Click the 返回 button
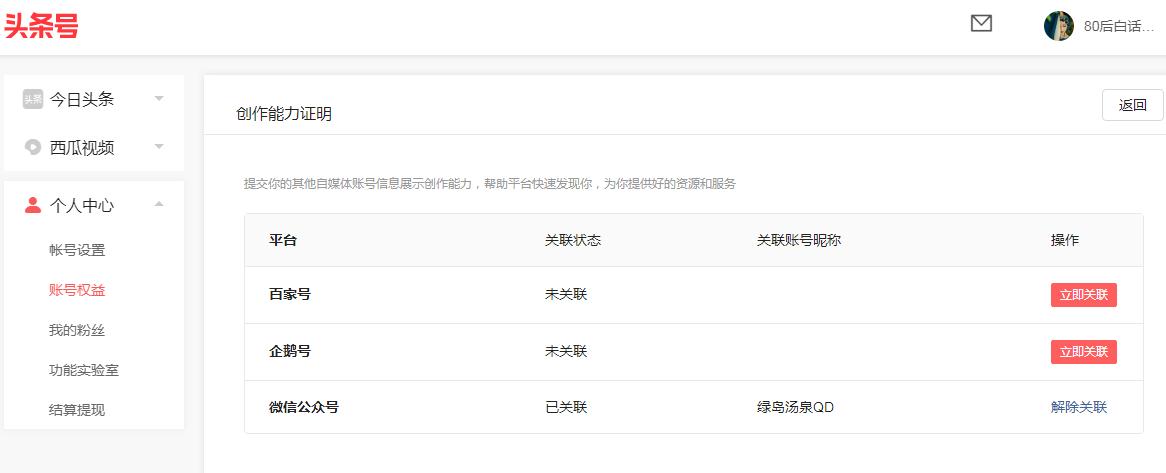 coord(1133,105)
